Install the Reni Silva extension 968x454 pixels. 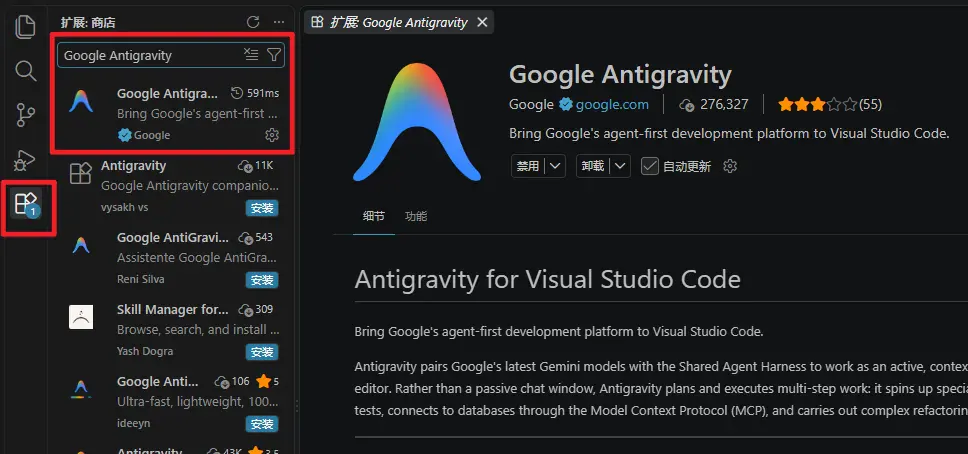point(262,280)
